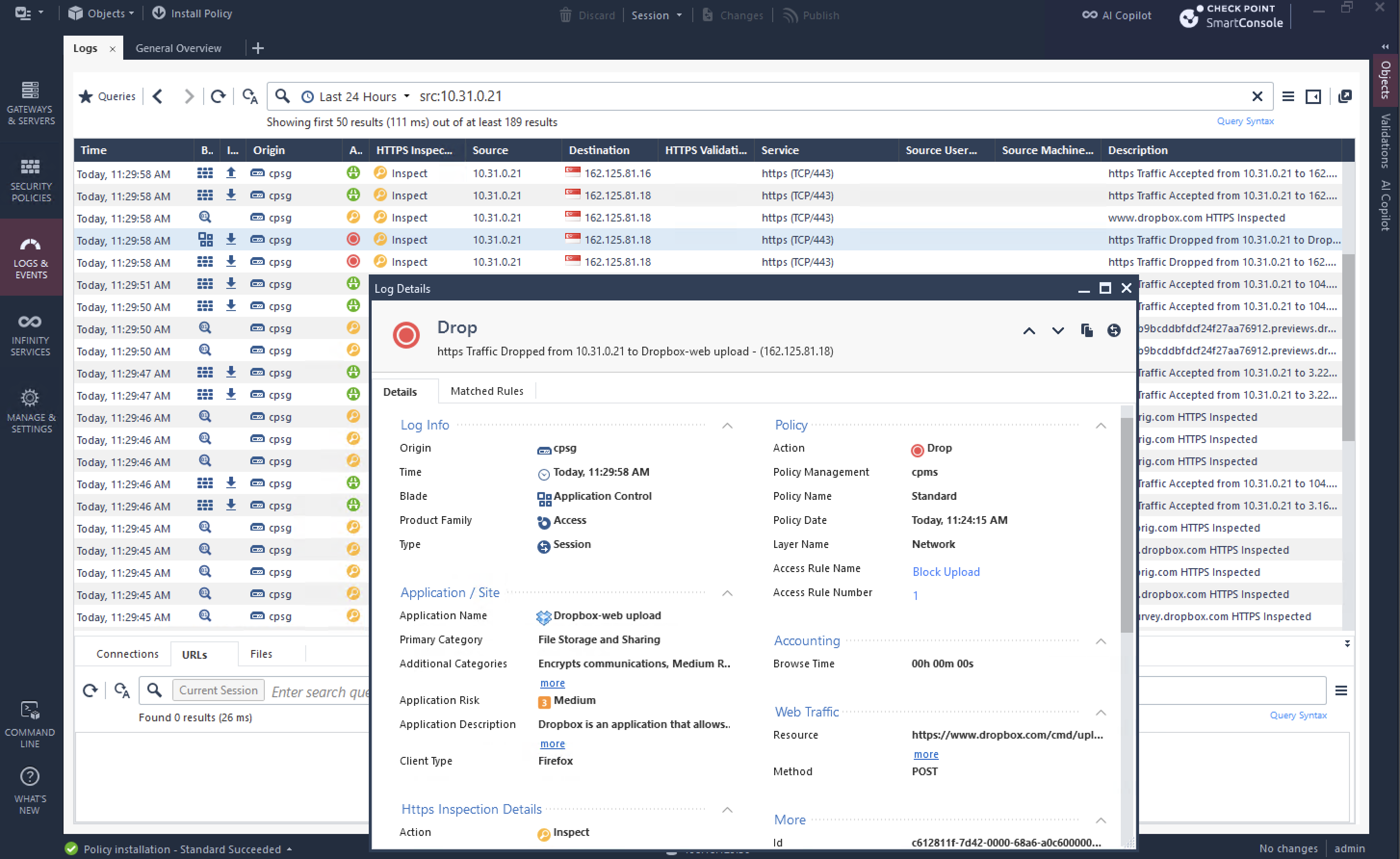Open Manage & Settings view
The height and width of the screenshot is (859, 1400).
coord(31,411)
